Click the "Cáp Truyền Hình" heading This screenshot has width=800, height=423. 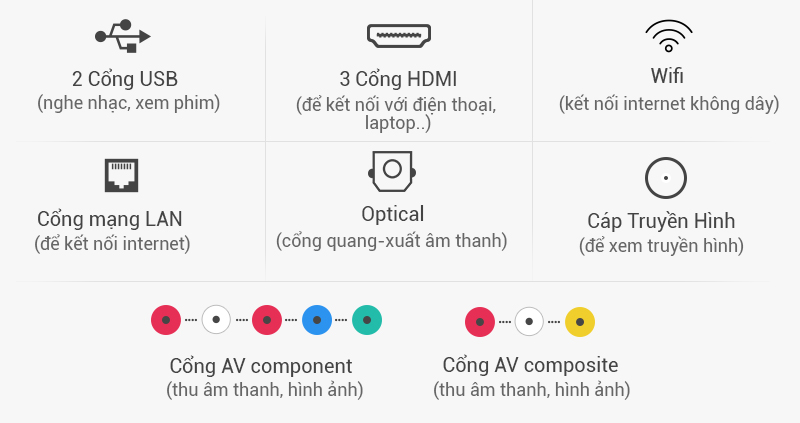tap(661, 221)
